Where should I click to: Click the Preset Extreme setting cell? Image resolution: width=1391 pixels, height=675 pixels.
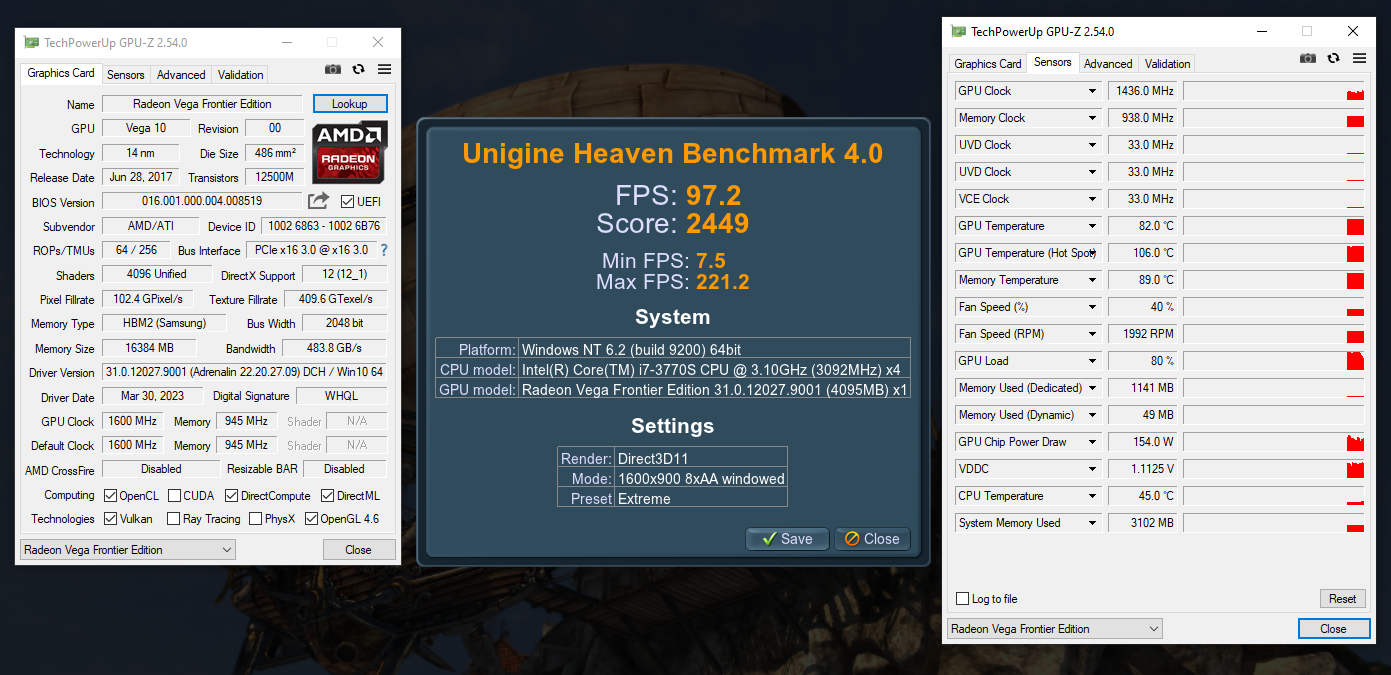click(x=701, y=498)
